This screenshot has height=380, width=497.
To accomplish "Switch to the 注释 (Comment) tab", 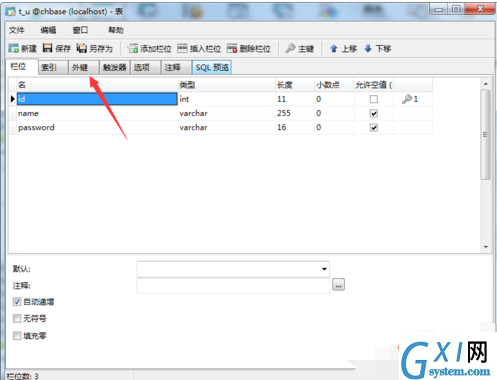I will click(x=176, y=67).
